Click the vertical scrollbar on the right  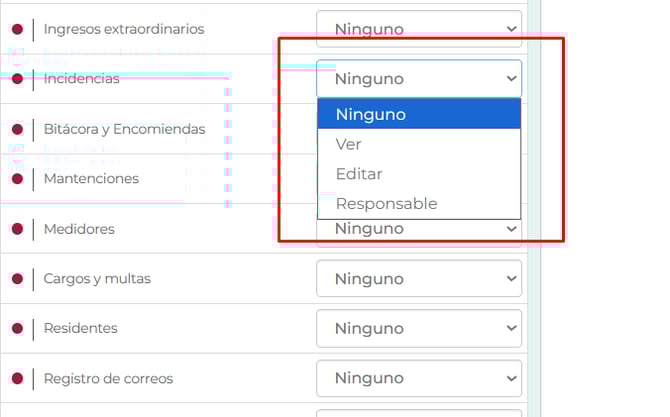click(534, 200)
